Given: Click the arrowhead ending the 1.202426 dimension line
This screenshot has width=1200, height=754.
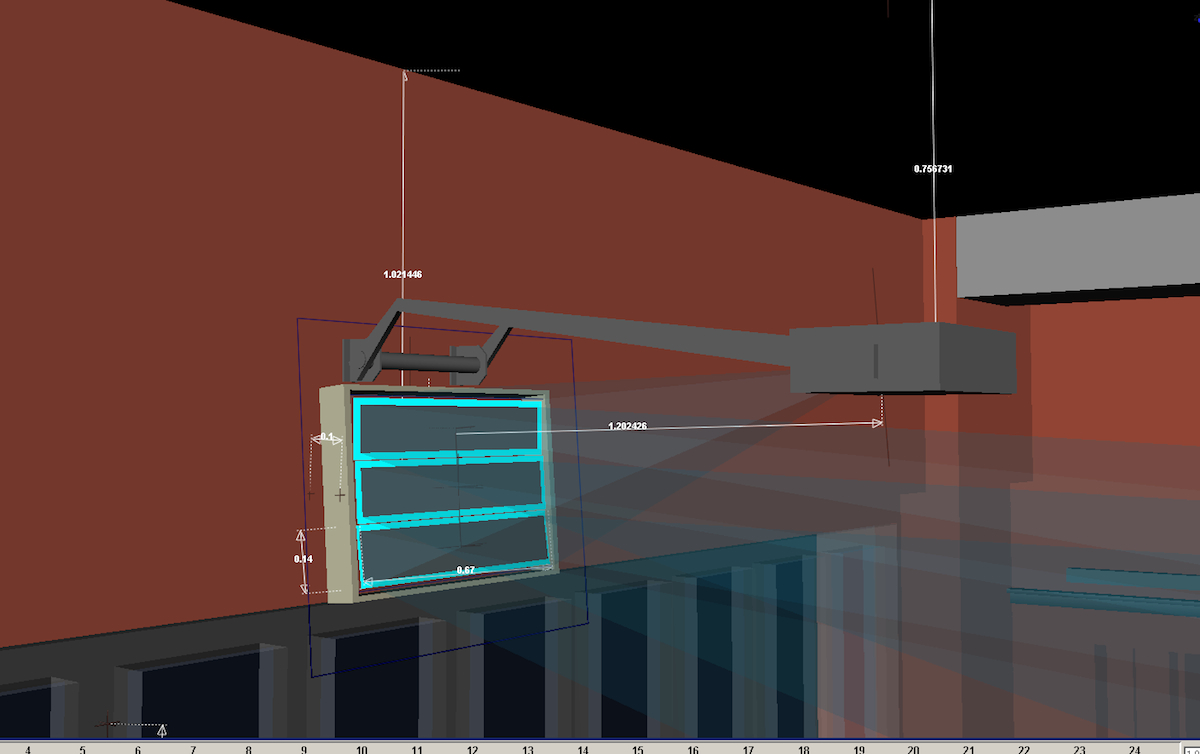Looking at the screenshot, I should coord(877,424).
